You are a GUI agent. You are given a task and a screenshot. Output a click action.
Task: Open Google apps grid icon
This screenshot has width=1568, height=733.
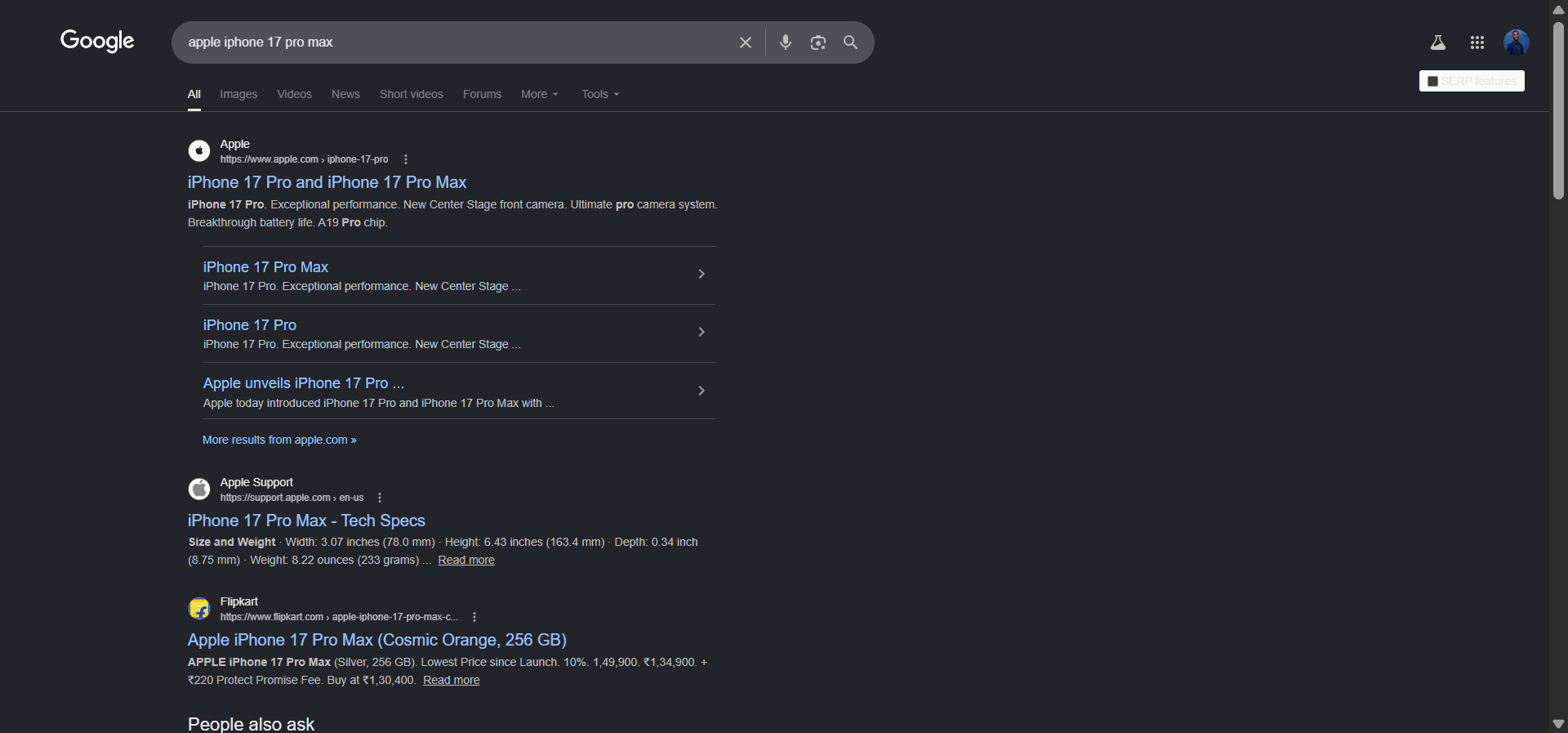[x=1477, y=42]
